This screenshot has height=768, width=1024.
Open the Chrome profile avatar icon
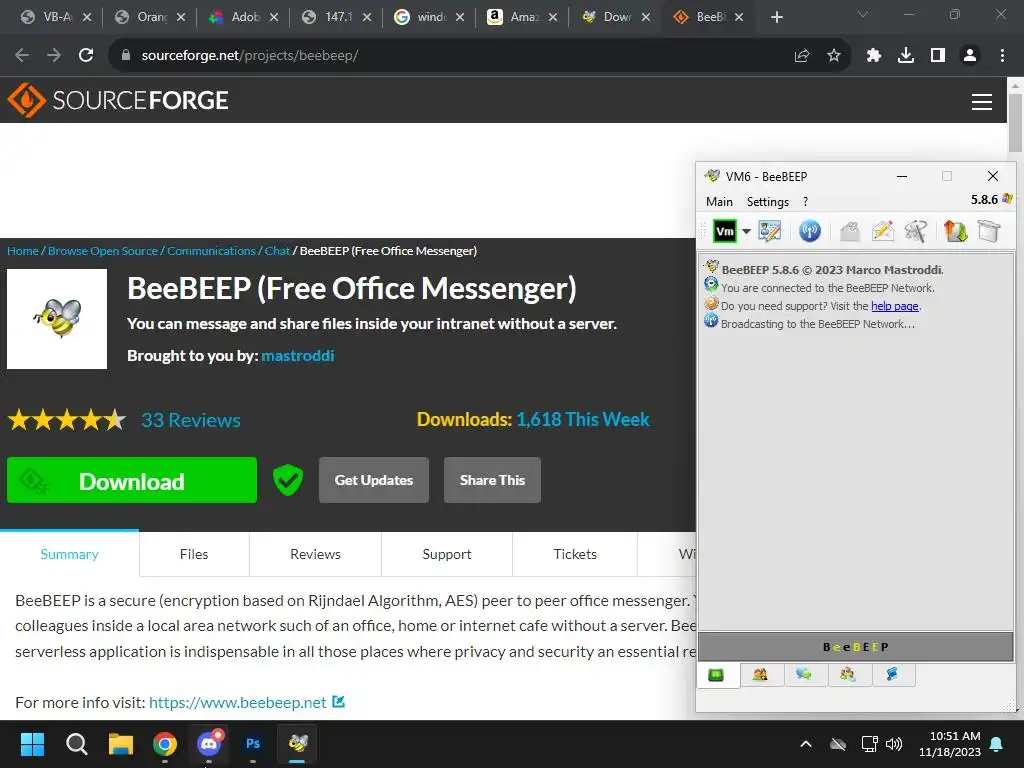[x=970, y=56]
